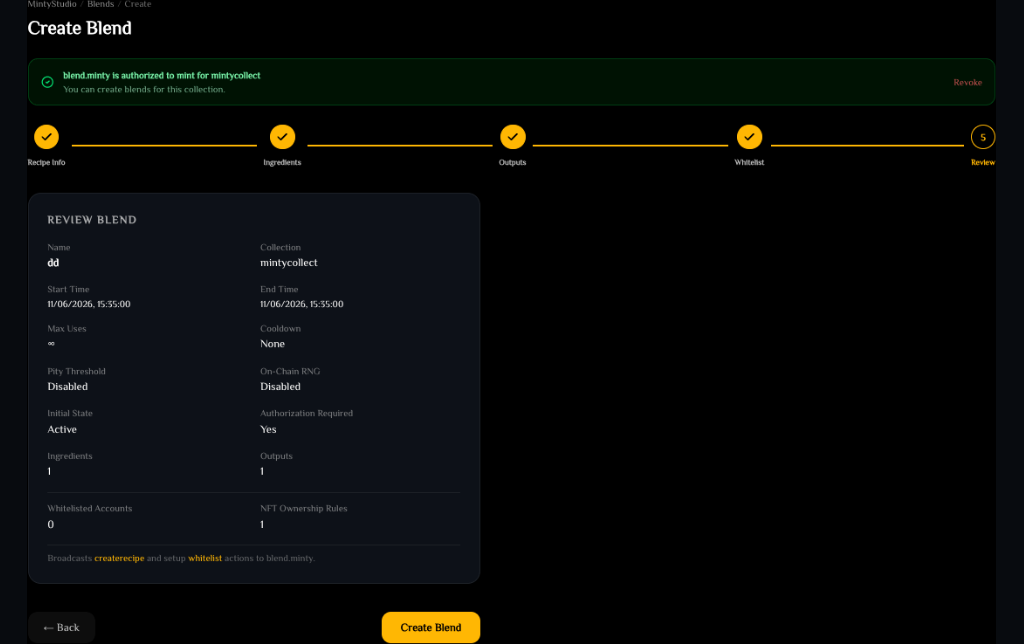Click the Whitelist step label

749,163
